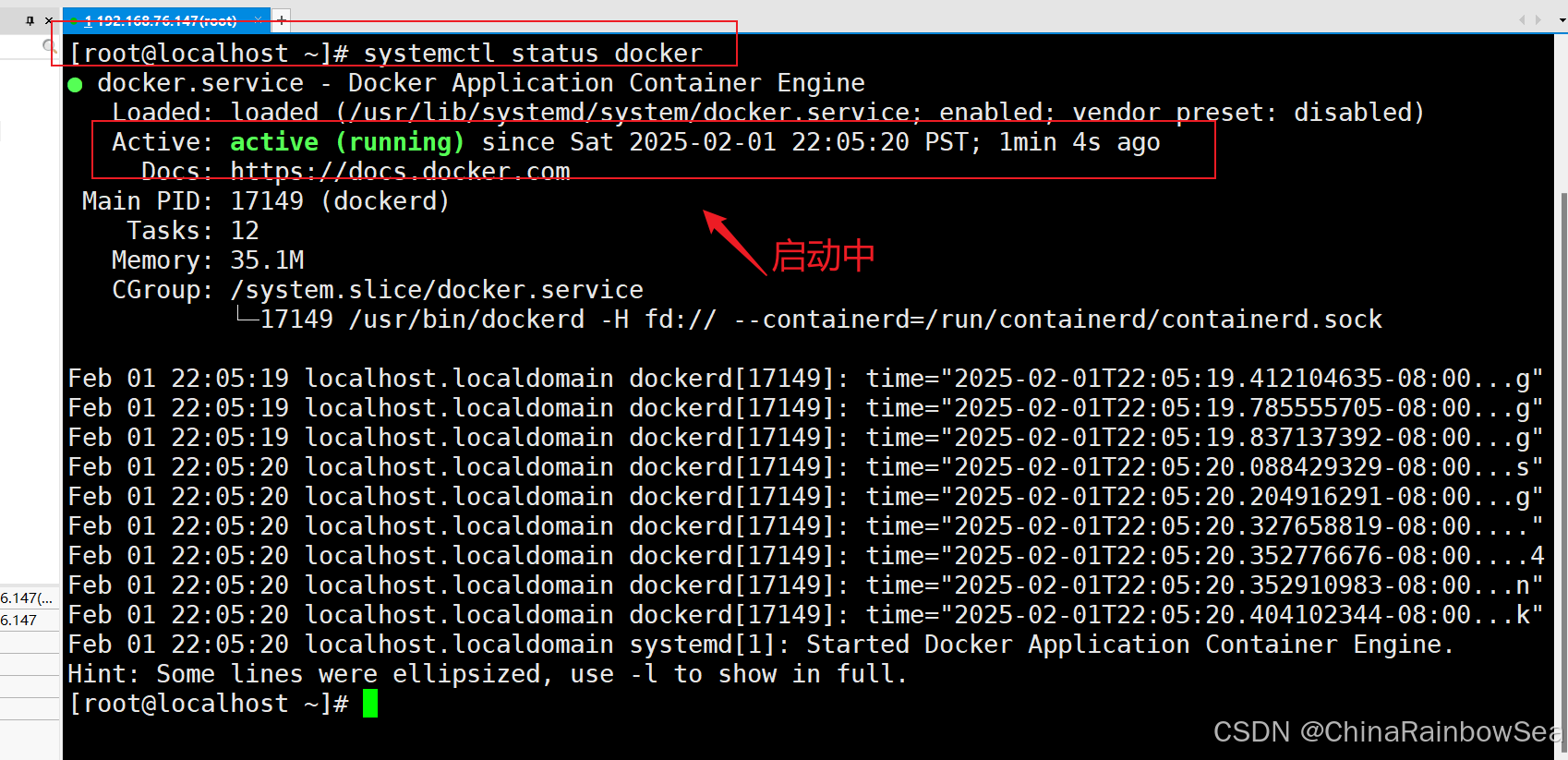This screenshot has height=760, width=1568.
Task: Click the red 启动中 annotation label
Action: [x=823, y=256]
